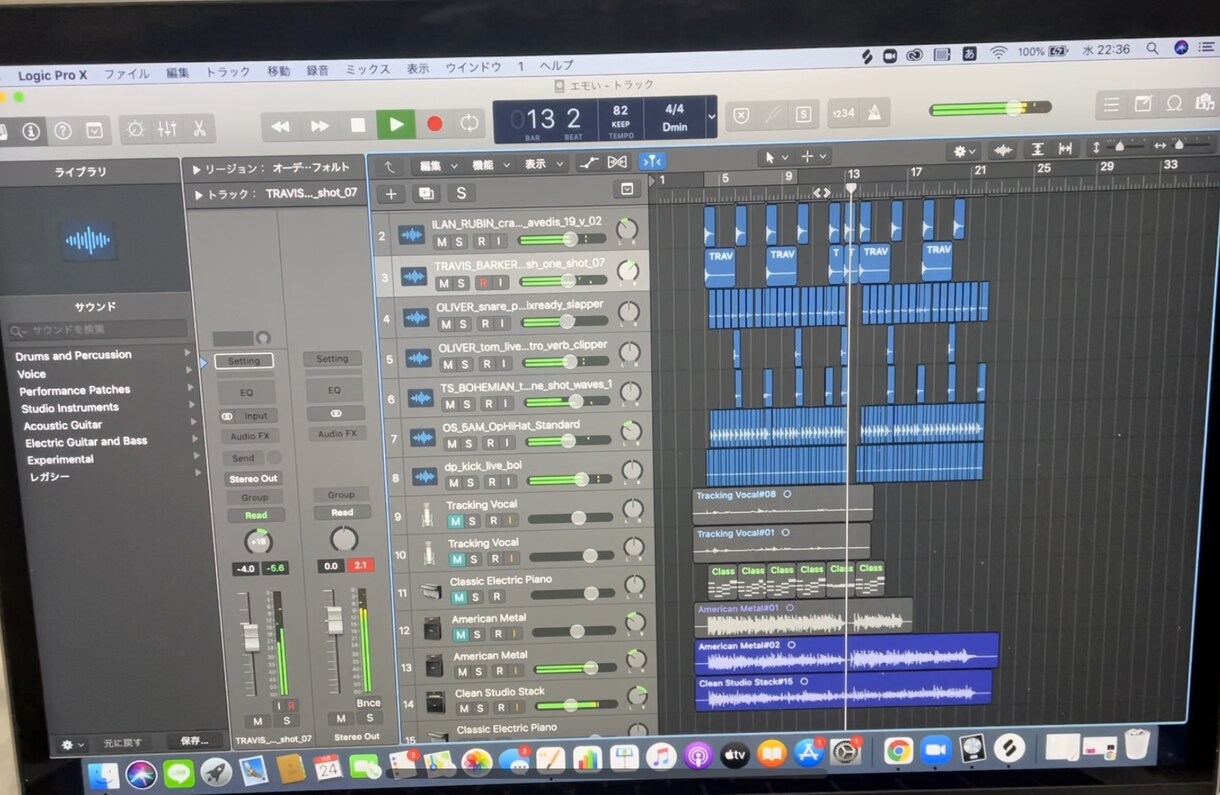This screenshot has height=795, width=1220.
Task: Open the Inspector with the info icon
Action: (x=31, y=130)
